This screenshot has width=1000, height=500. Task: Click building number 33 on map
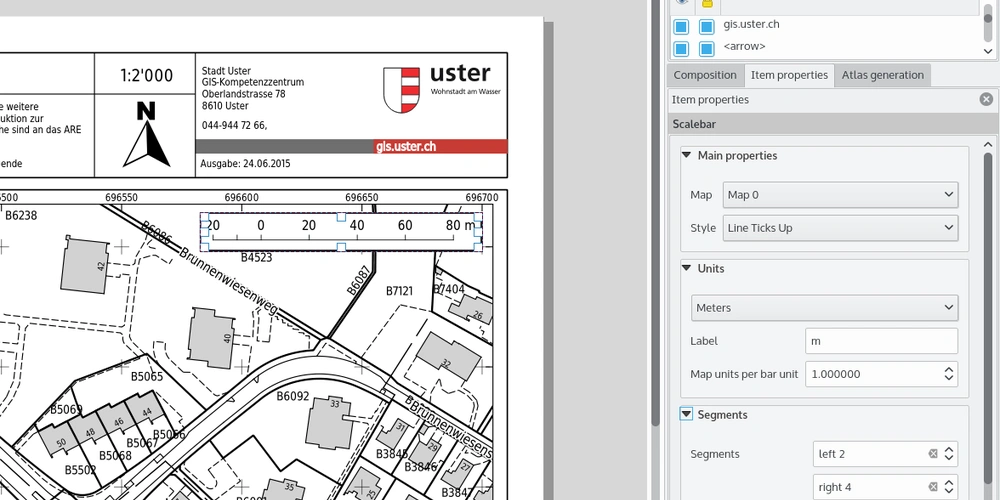pyautogui.click(x=335, y=403)
